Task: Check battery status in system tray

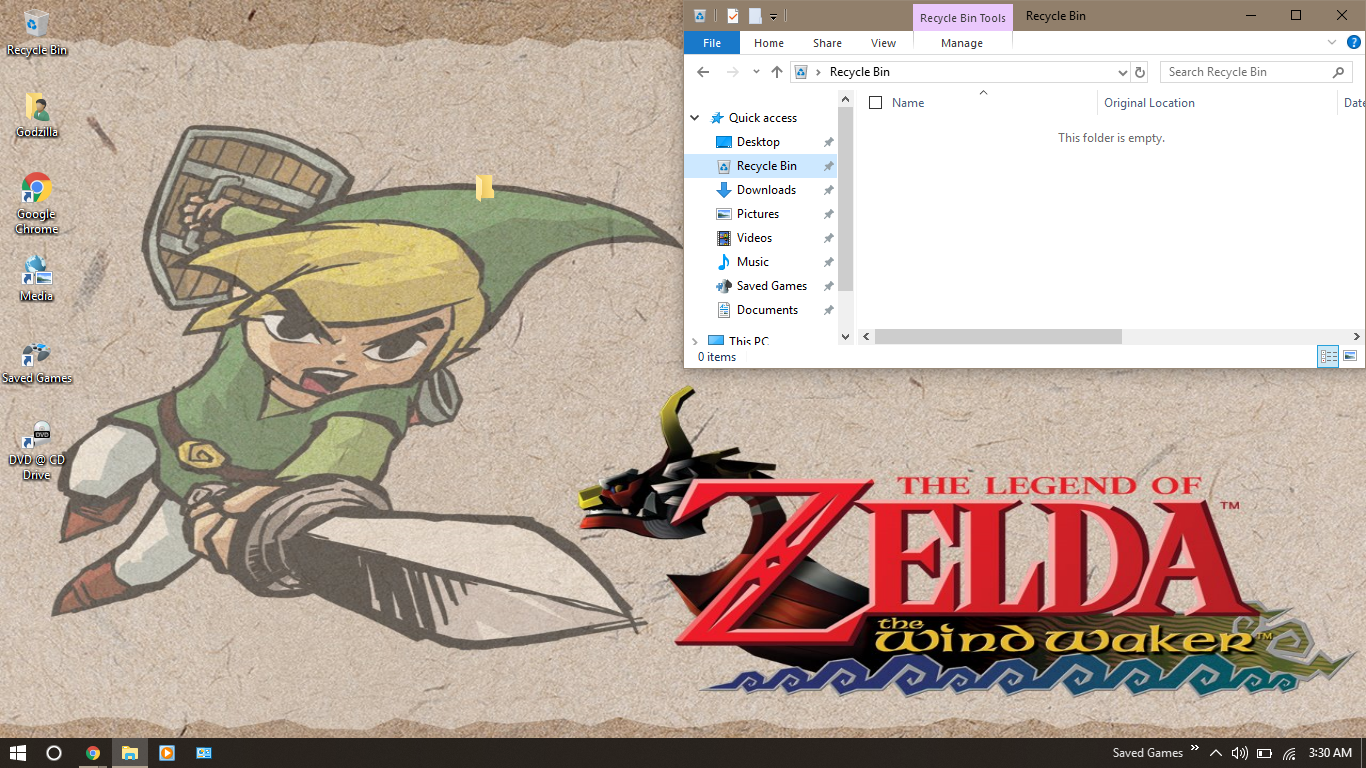Action: (1264, 753)
